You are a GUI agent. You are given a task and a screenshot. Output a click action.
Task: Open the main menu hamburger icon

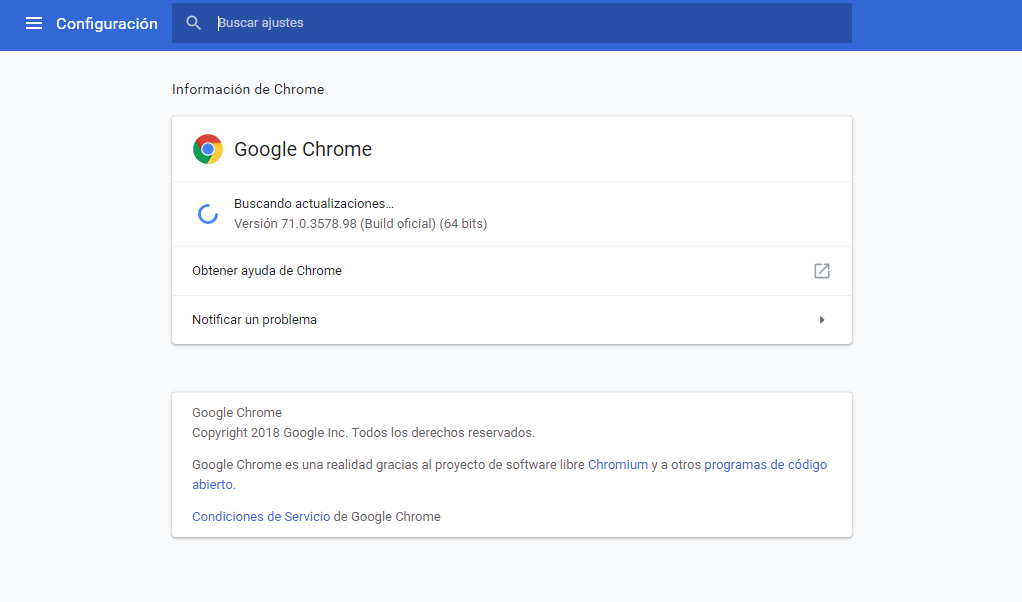pos(34,23)
